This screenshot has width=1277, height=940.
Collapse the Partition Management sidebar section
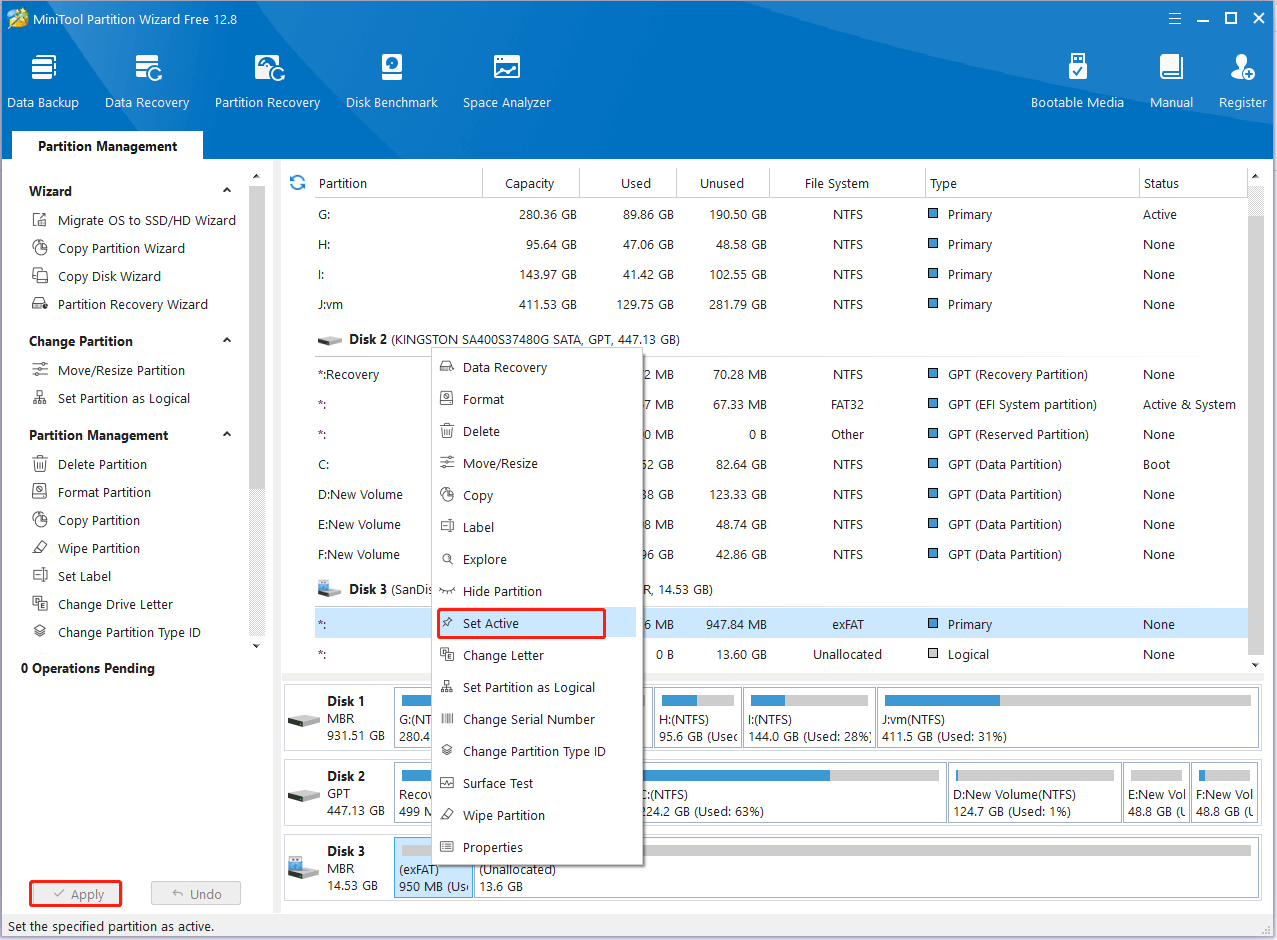pyautogui.click(x=227, y=435)
